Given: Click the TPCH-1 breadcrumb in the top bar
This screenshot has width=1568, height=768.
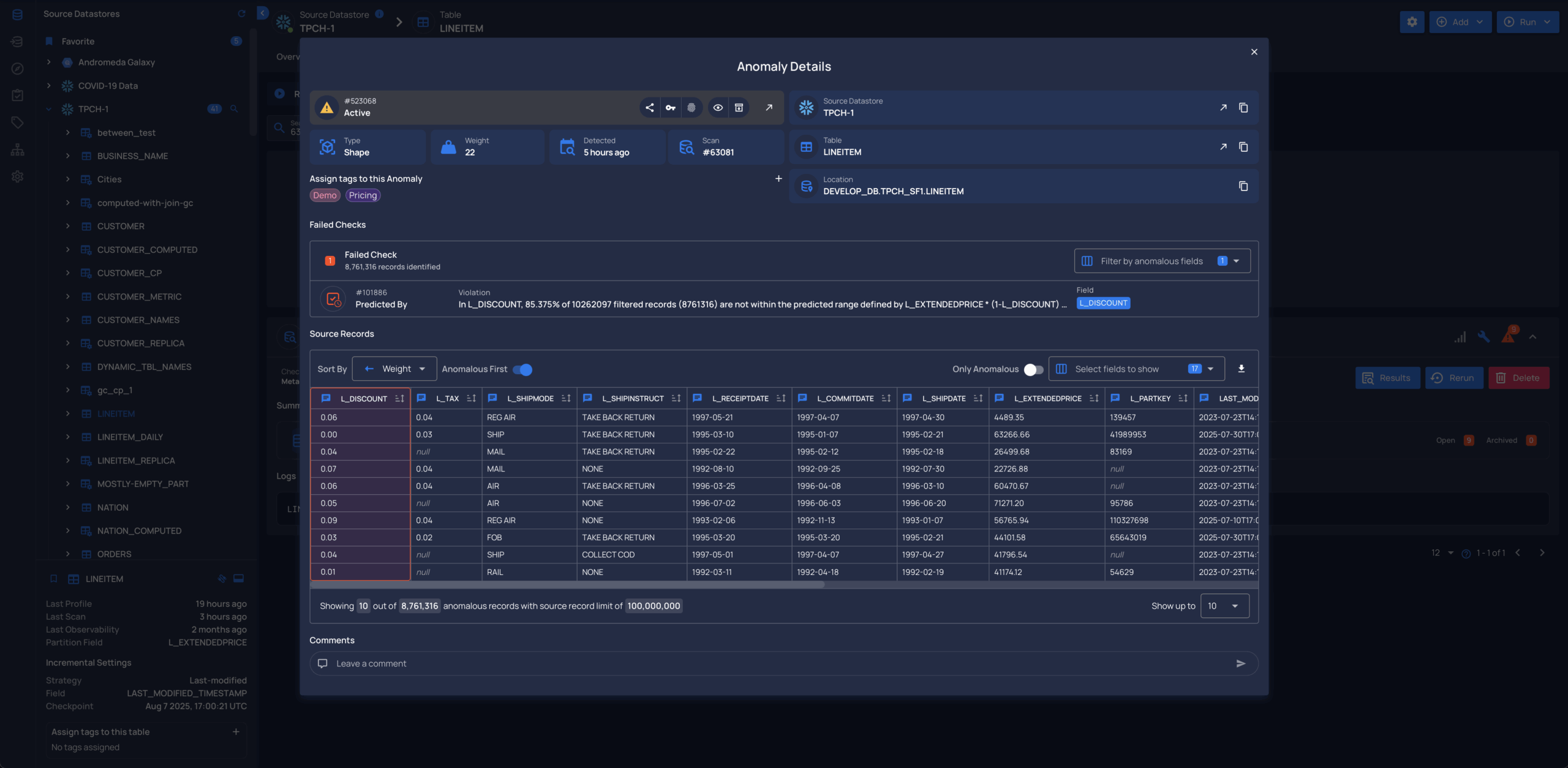Looking at the screenshot, I should click(317, 28).
